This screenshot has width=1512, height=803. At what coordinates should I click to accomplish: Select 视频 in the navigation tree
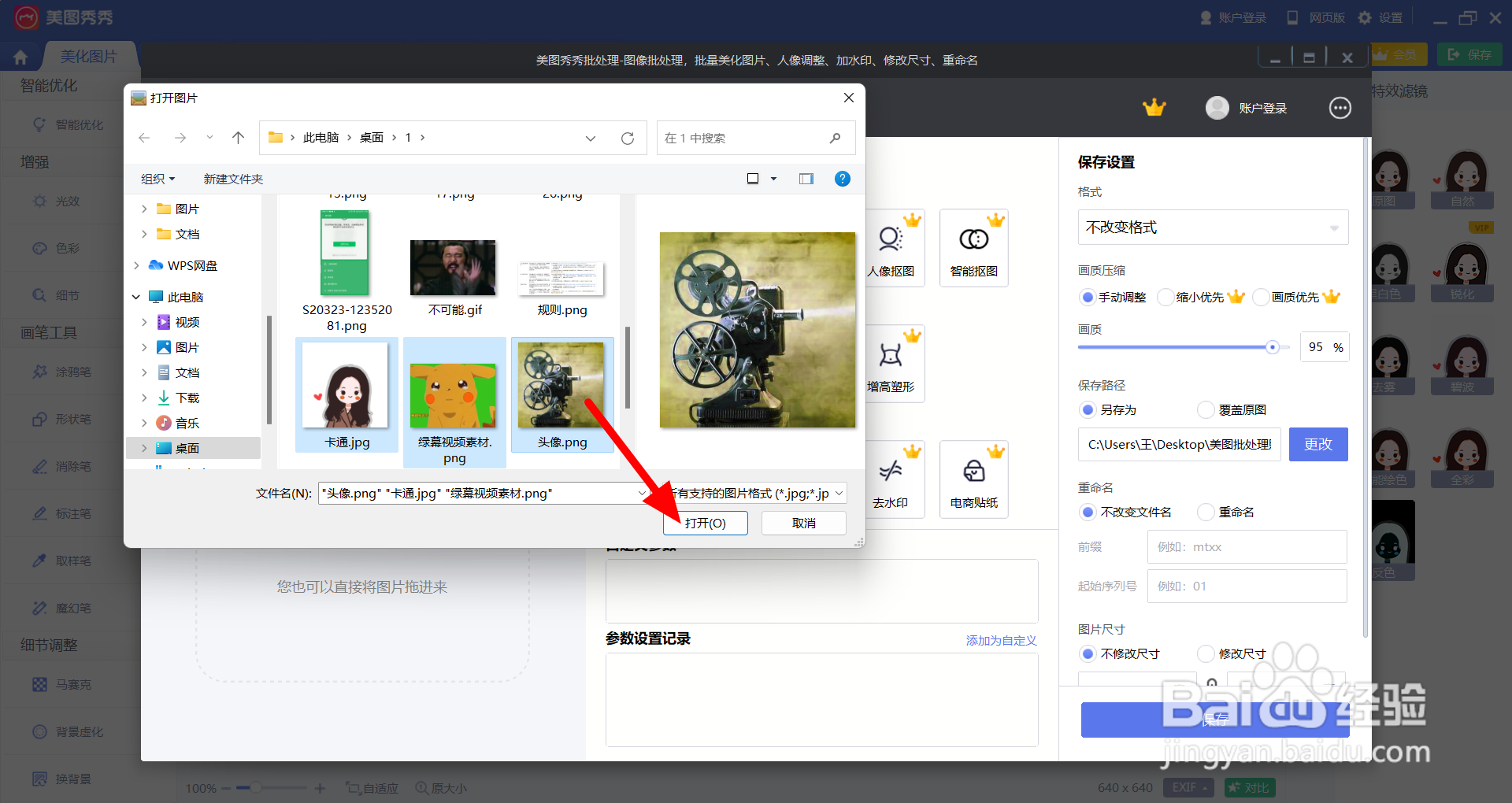click(x=187, y=322)
